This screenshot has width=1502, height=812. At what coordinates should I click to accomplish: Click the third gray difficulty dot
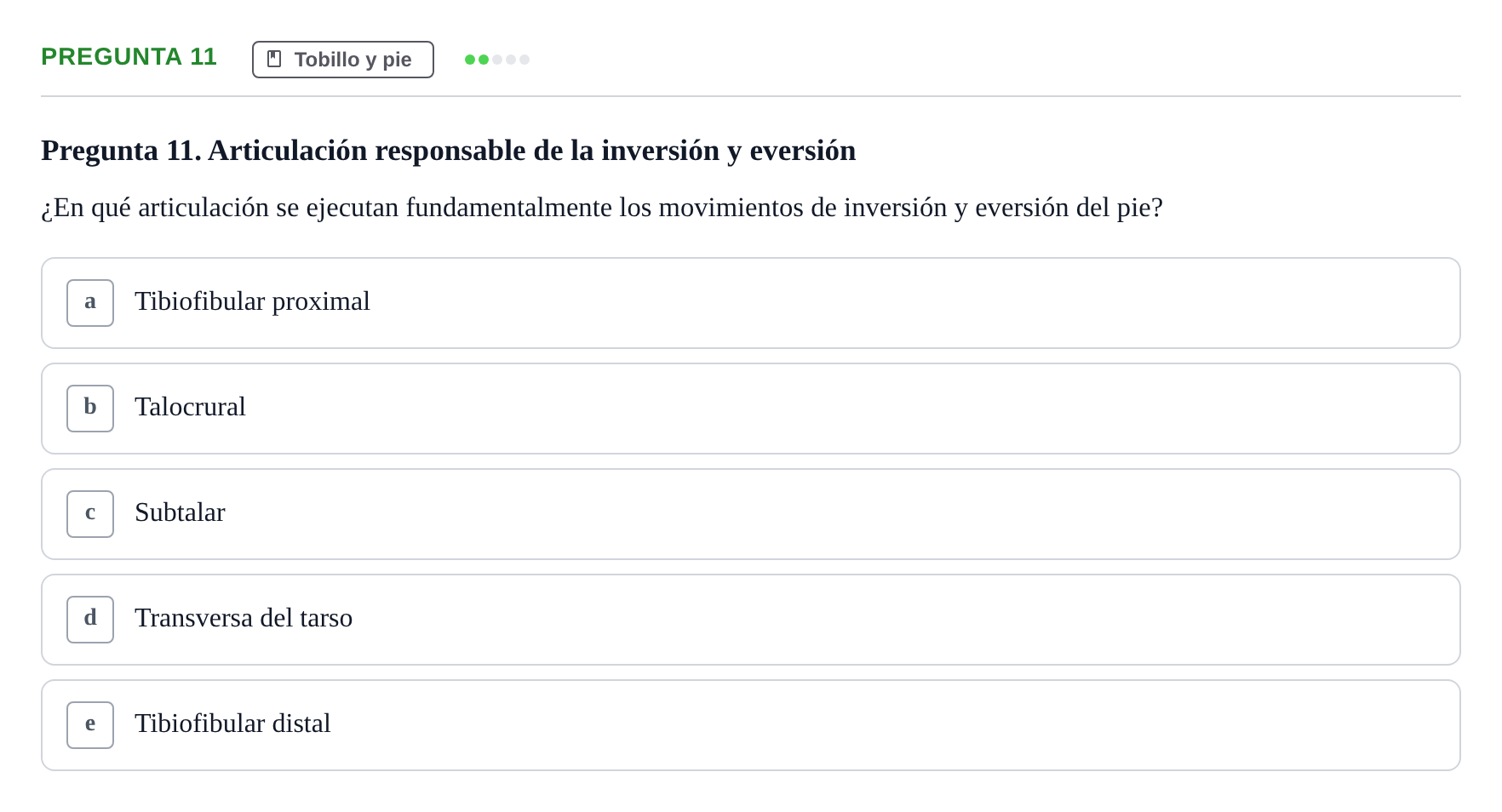coord(497,60)
